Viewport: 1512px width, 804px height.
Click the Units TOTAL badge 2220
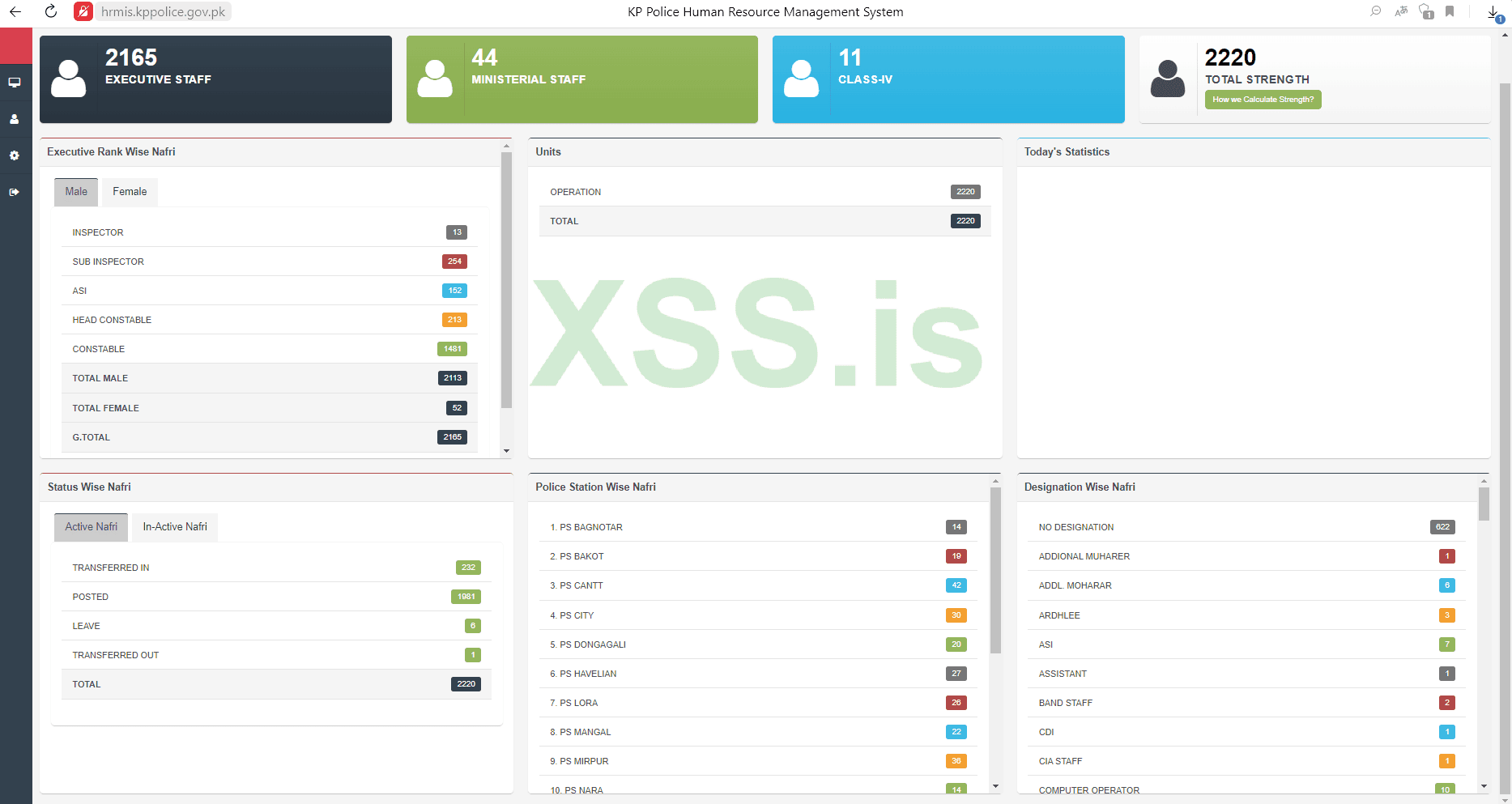click(x=965, y=221)
